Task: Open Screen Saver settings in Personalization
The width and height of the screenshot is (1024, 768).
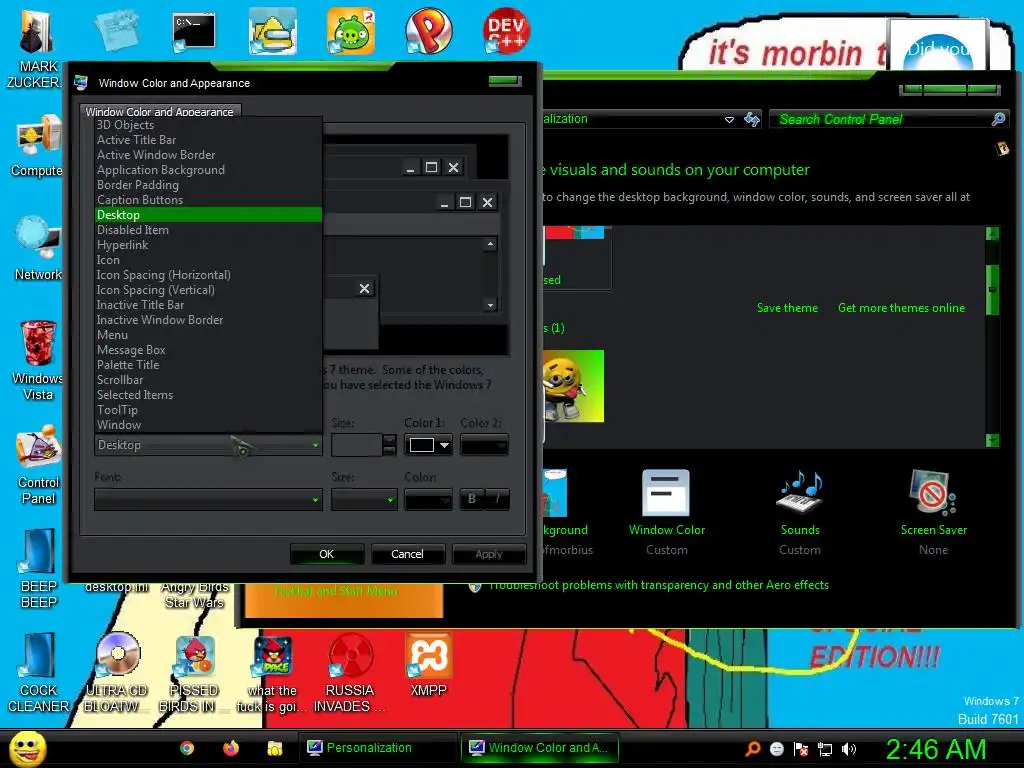Action: (x=933, y=512)
